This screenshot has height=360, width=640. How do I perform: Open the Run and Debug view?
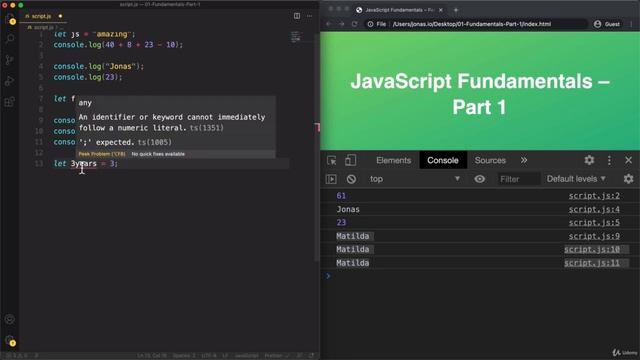tap(10, 81)
